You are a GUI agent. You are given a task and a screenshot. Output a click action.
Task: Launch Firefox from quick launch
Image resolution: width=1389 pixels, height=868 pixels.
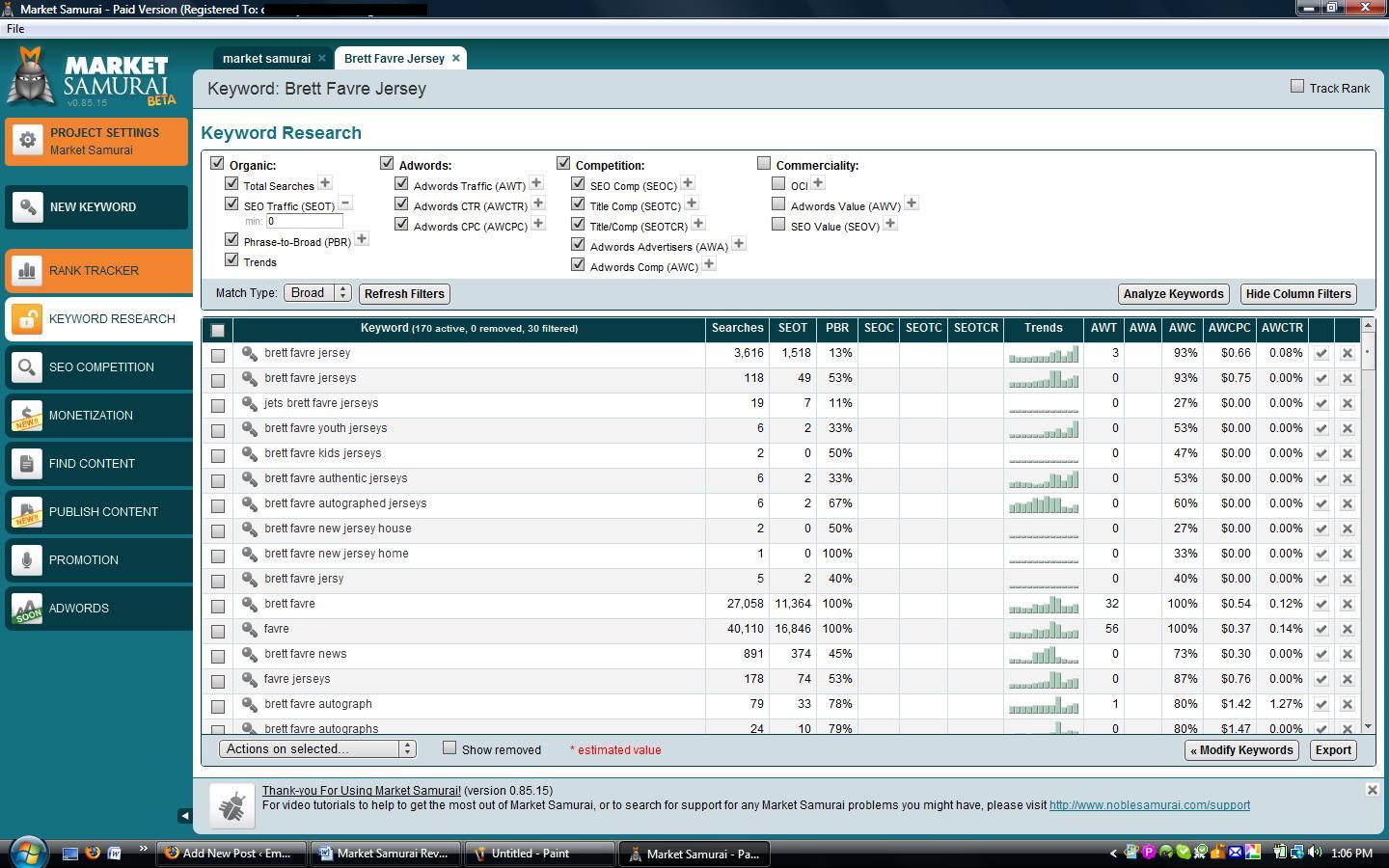93,853
